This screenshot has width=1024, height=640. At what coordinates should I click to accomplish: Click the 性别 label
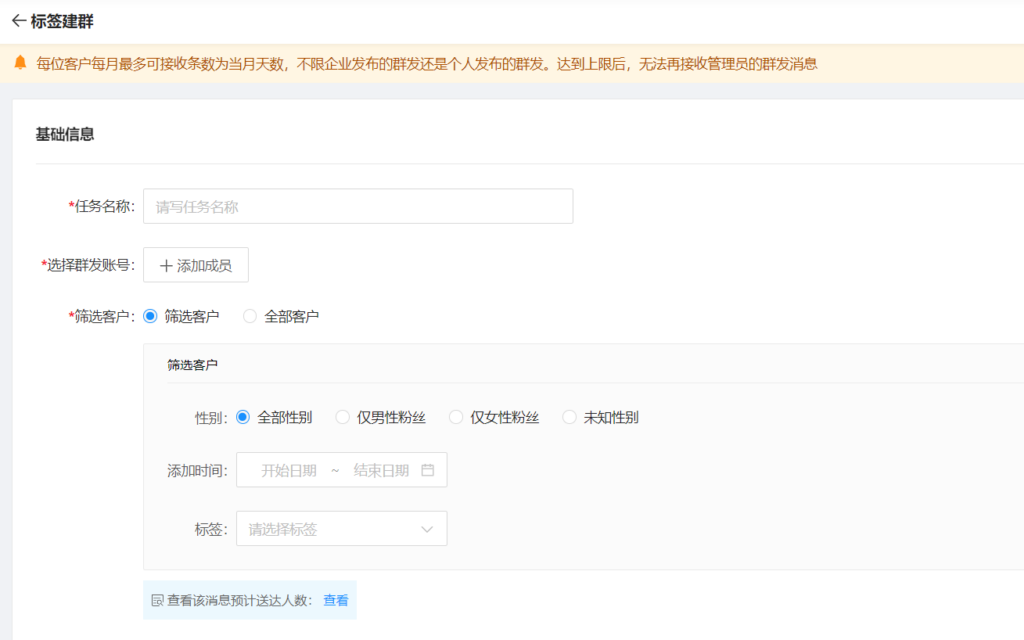click(x=211, y=418)
